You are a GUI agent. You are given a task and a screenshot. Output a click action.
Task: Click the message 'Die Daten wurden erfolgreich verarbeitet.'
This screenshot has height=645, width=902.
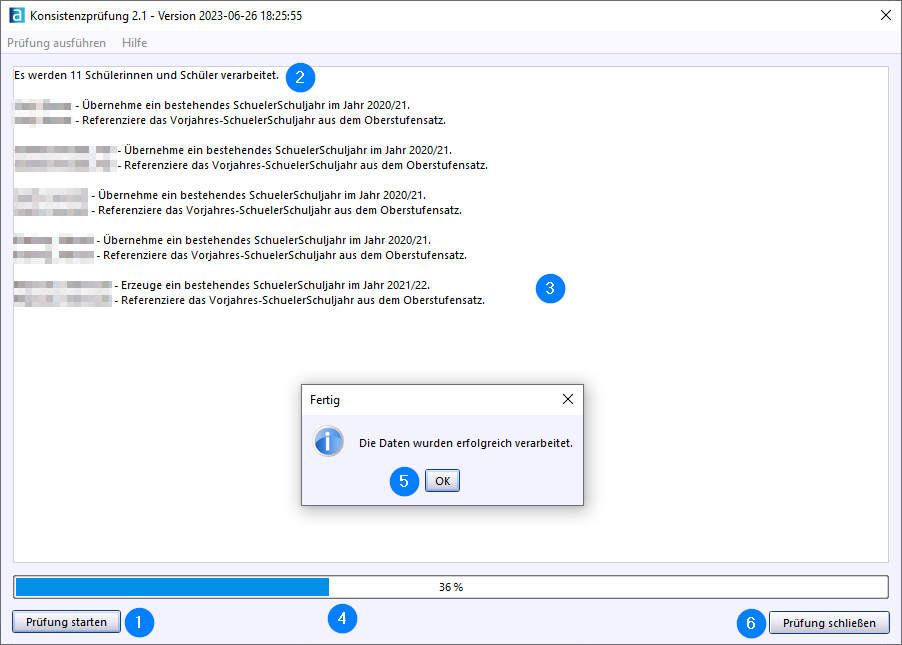coord(466,443)
